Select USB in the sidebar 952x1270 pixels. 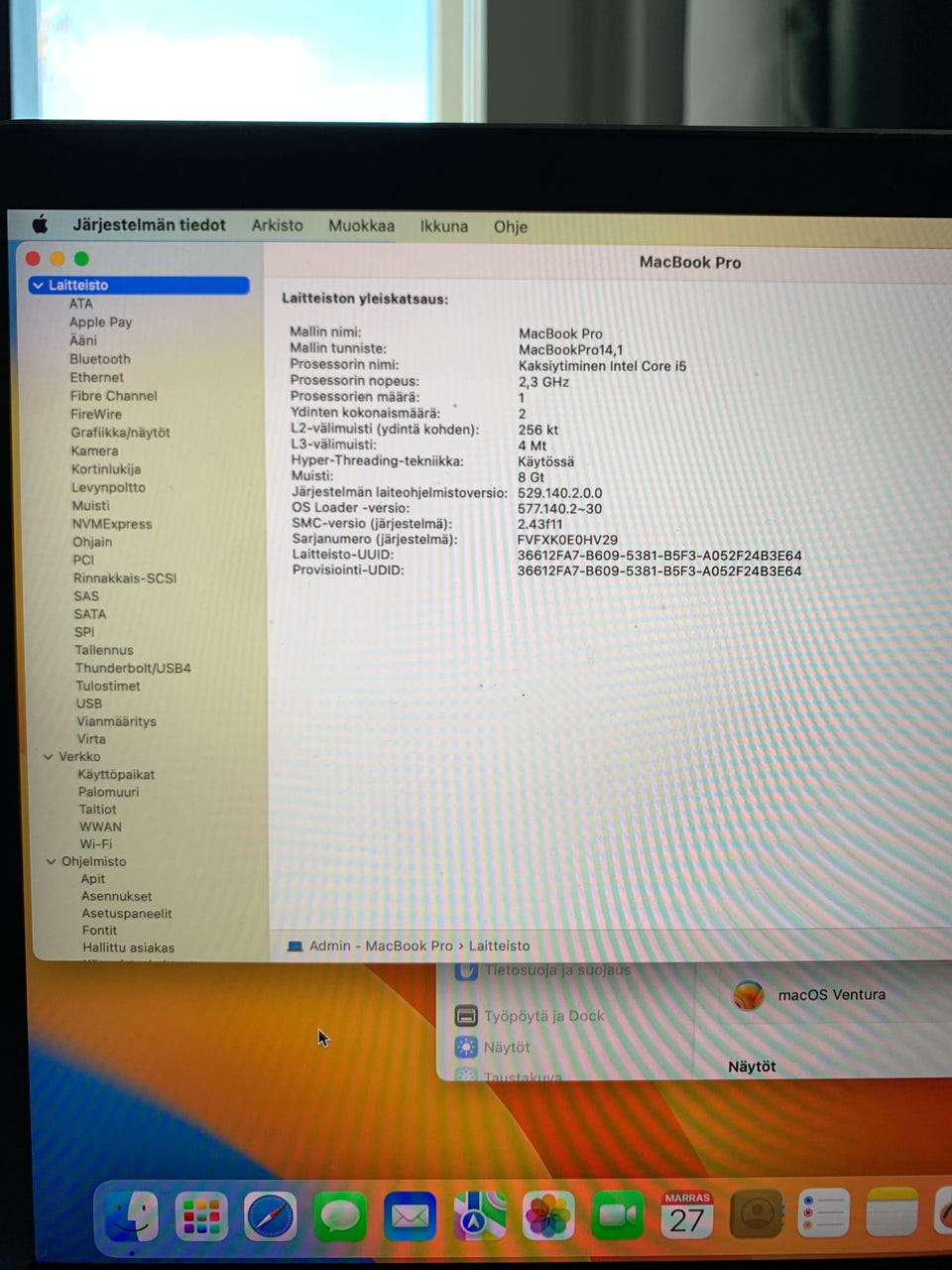[89, 703]
